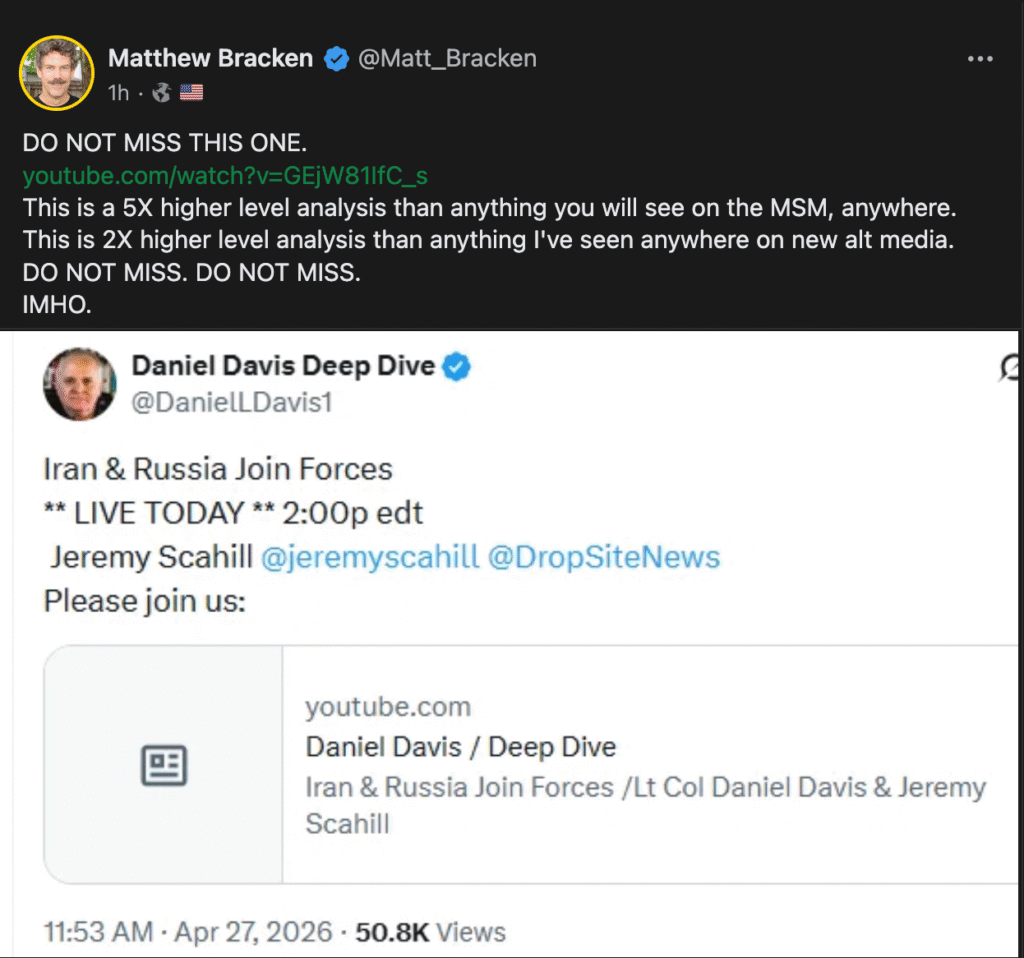Screen dimensions: 1024x958
Task: Open the @DropSiteNews mention
Action: coord(603,557)
